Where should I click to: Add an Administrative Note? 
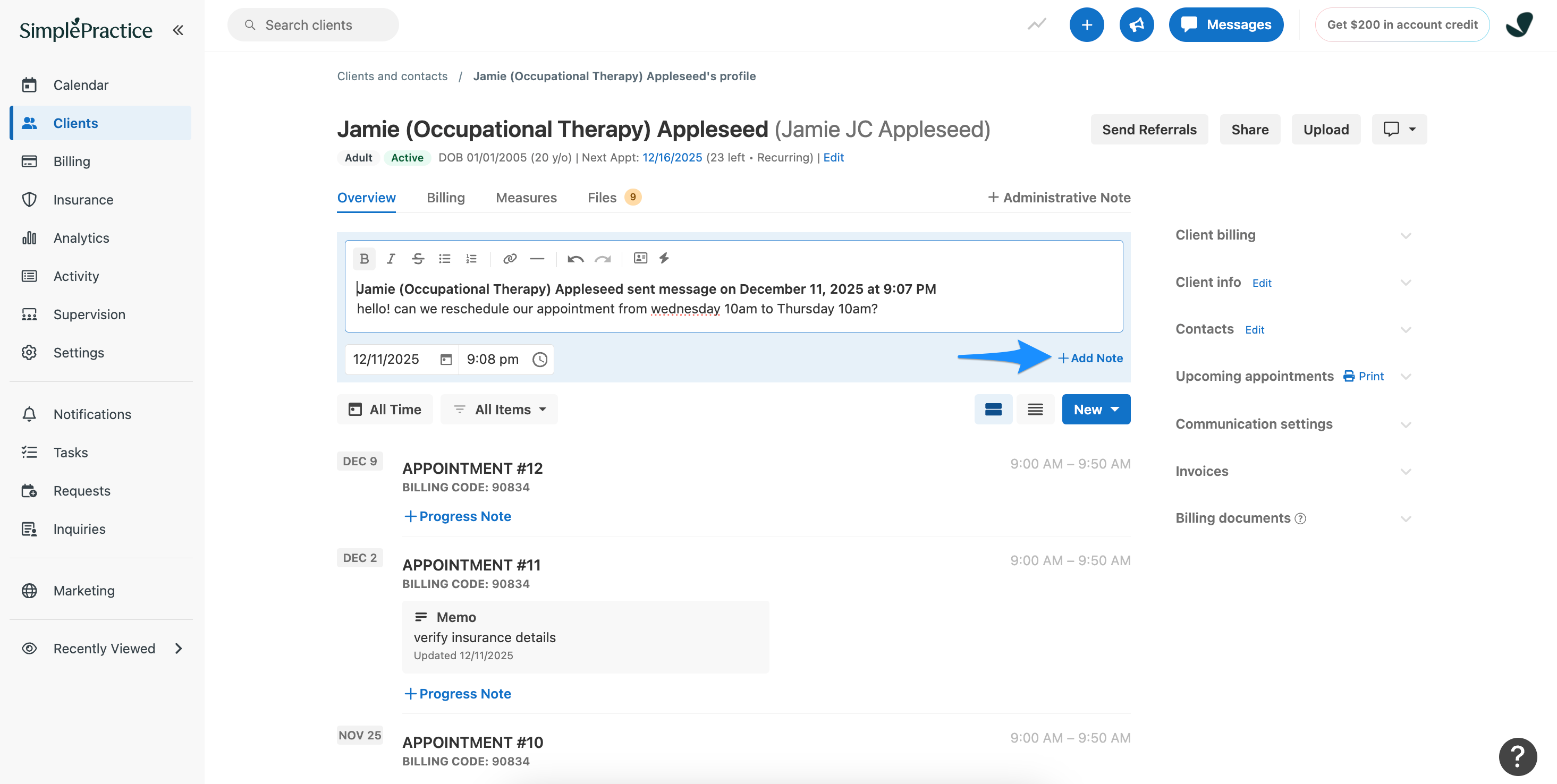pos(1059,198)
